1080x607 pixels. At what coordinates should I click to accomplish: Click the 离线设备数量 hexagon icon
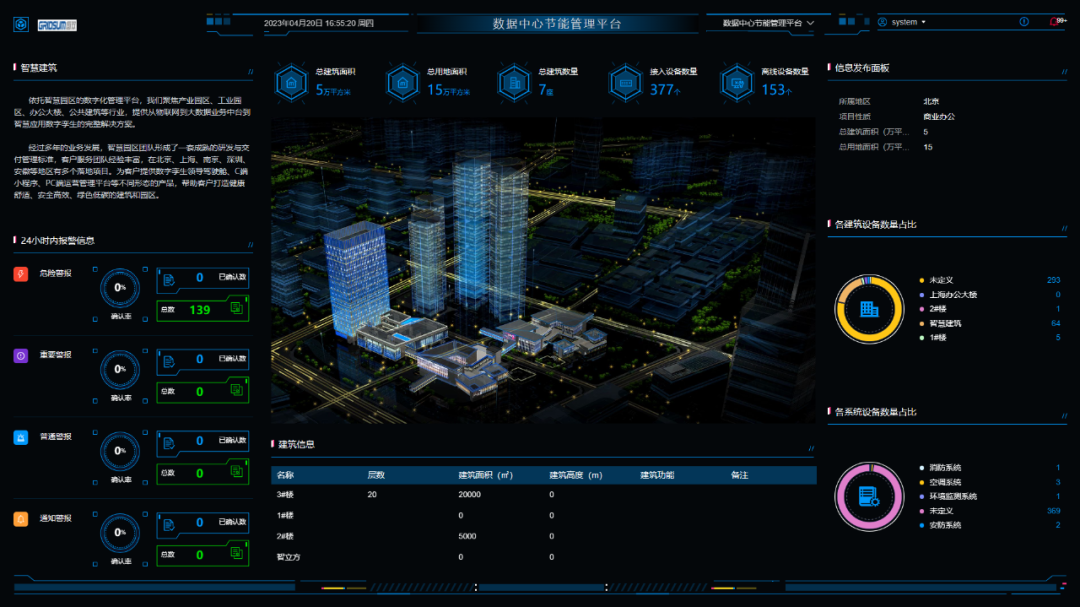pyautogui.click(x=737, y=83)
